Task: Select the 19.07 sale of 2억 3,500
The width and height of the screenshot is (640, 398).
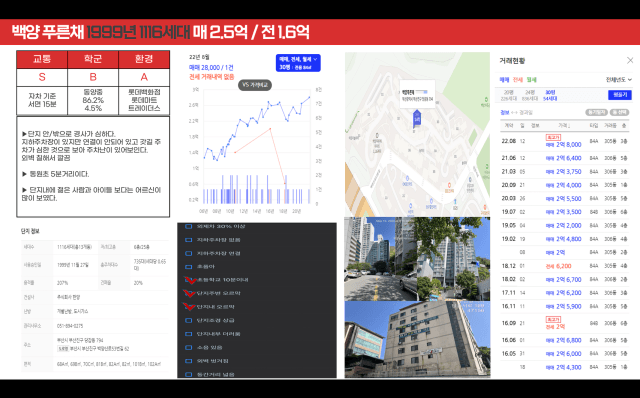Action: click(x=564, y=212)
